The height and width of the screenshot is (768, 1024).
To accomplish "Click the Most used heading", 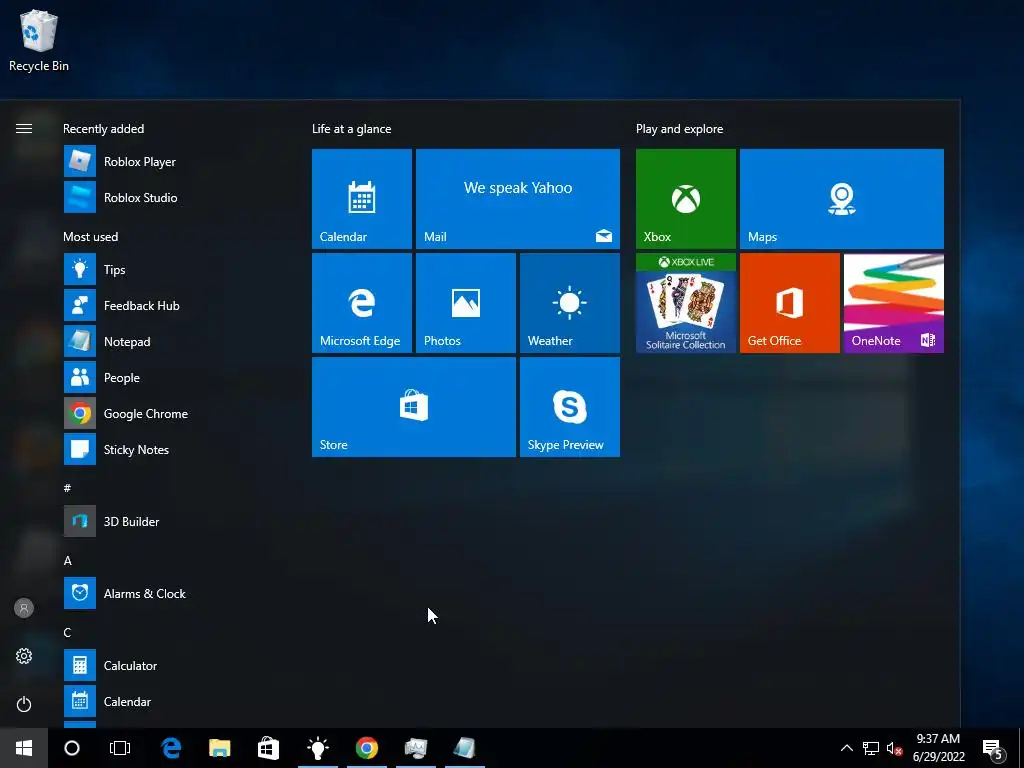I will click(x=90, y=236).
